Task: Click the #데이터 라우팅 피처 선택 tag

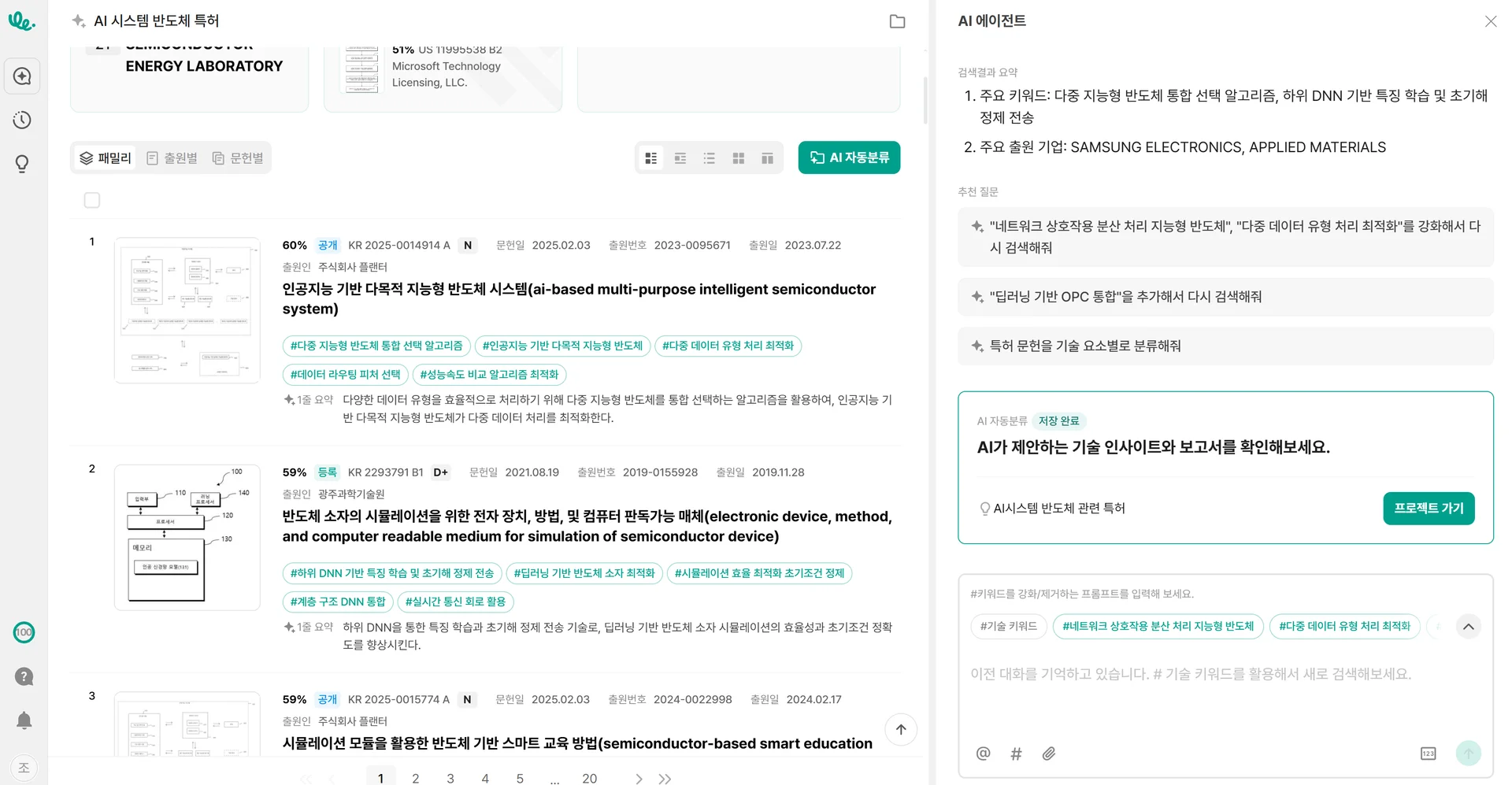Action: click(345, 375)
